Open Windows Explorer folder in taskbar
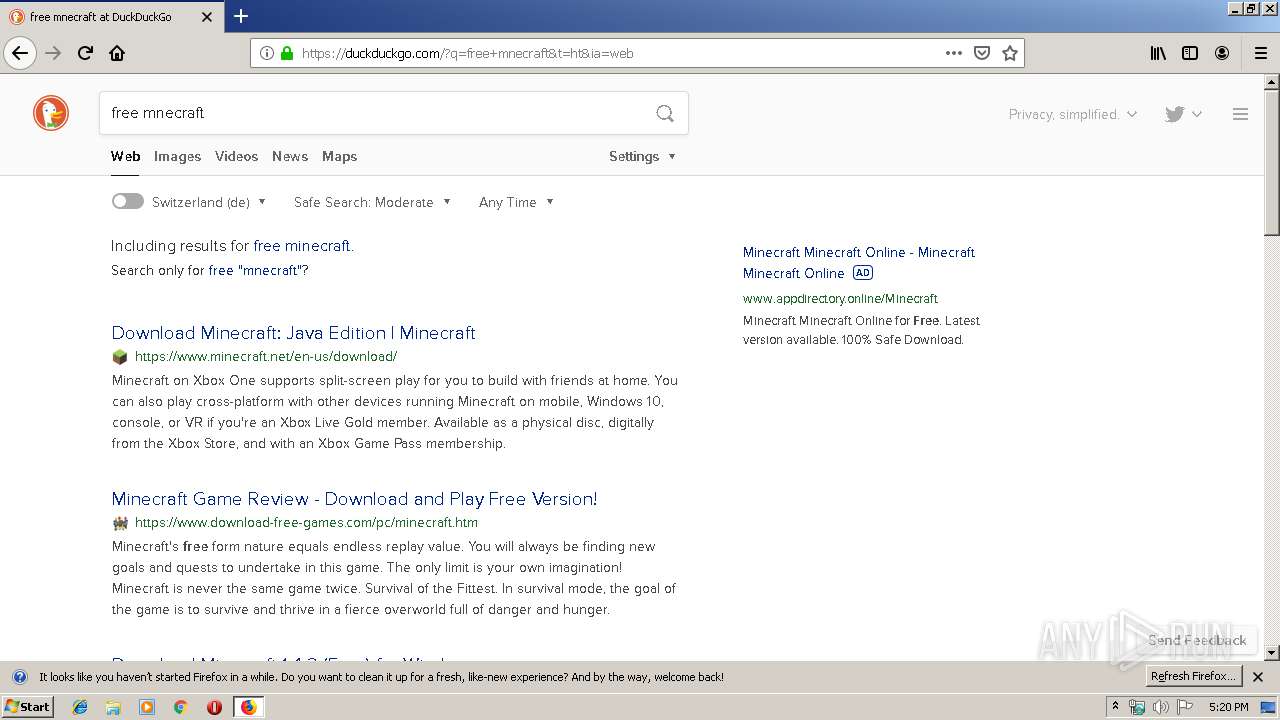 coord(113,707)
